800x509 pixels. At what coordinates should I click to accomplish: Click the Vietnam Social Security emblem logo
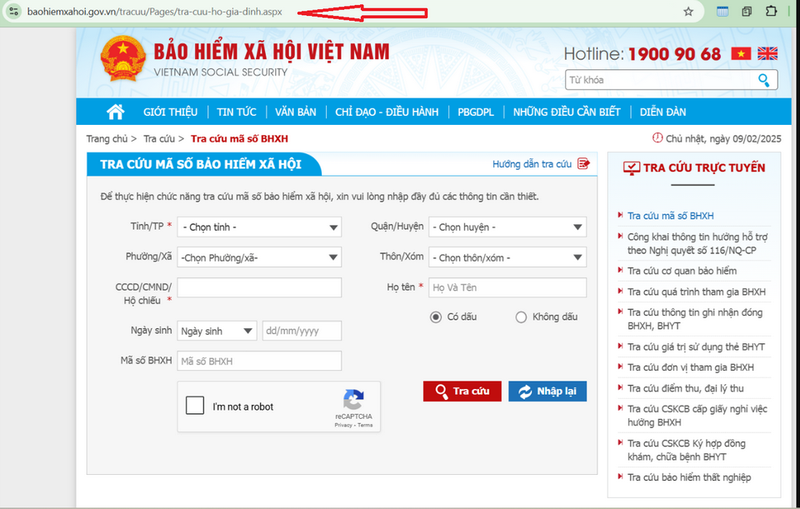pyautogui.click(x=122, y=59)
